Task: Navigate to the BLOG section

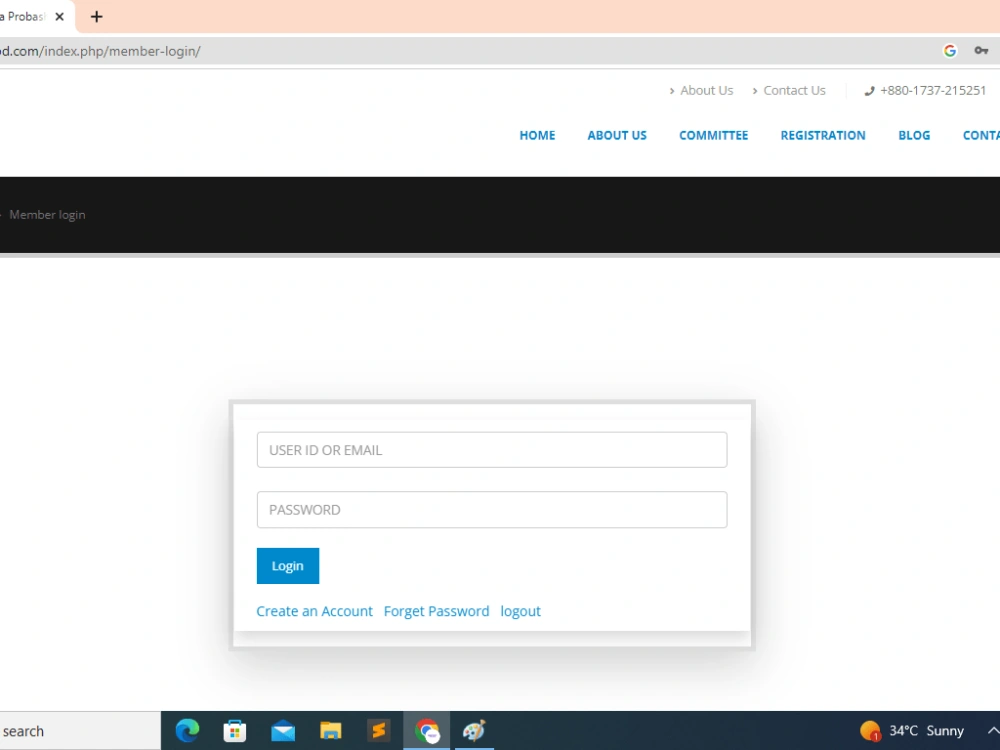Action: pos(913,135)
